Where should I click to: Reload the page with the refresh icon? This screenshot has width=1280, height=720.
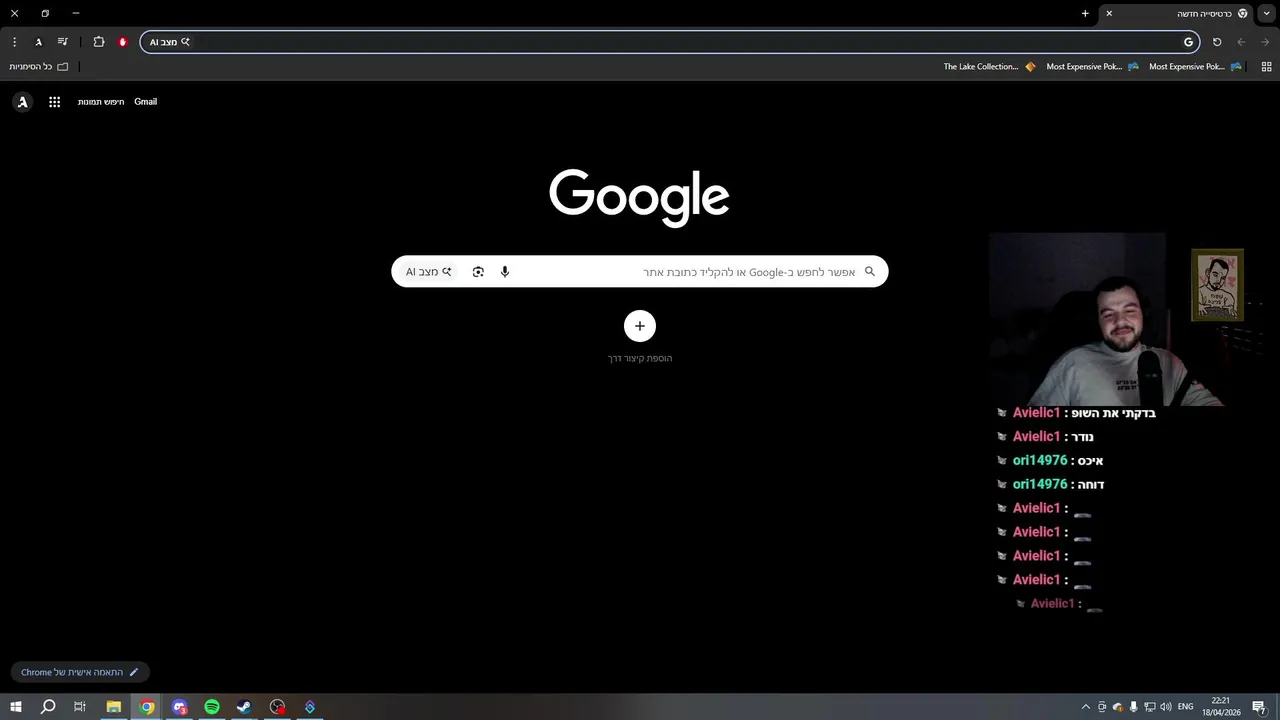point(1217,42)
